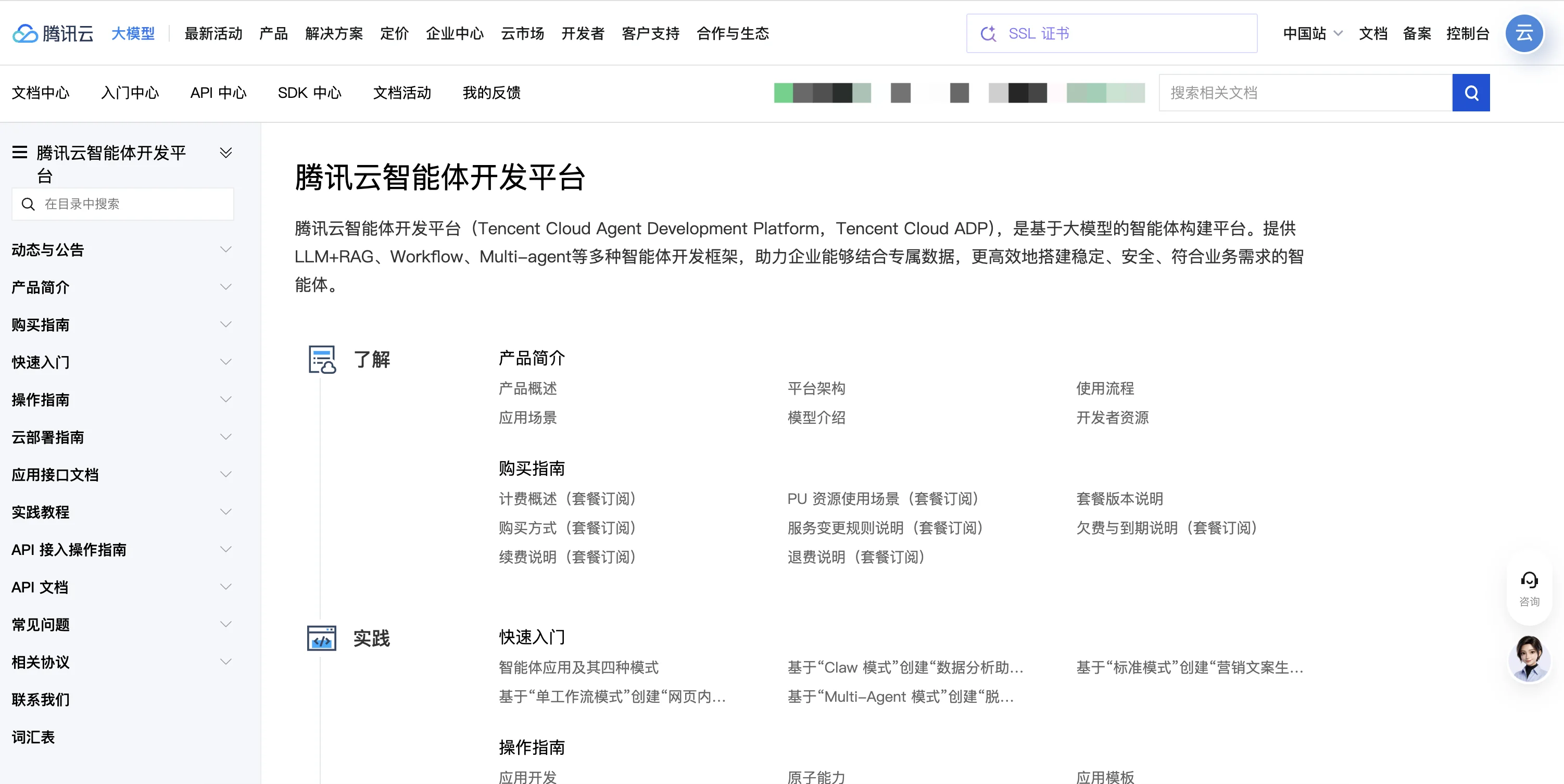Click the hamburger menu icon in sidebar
Viewport: 1564px width, 784px height.
coord(20,153)
